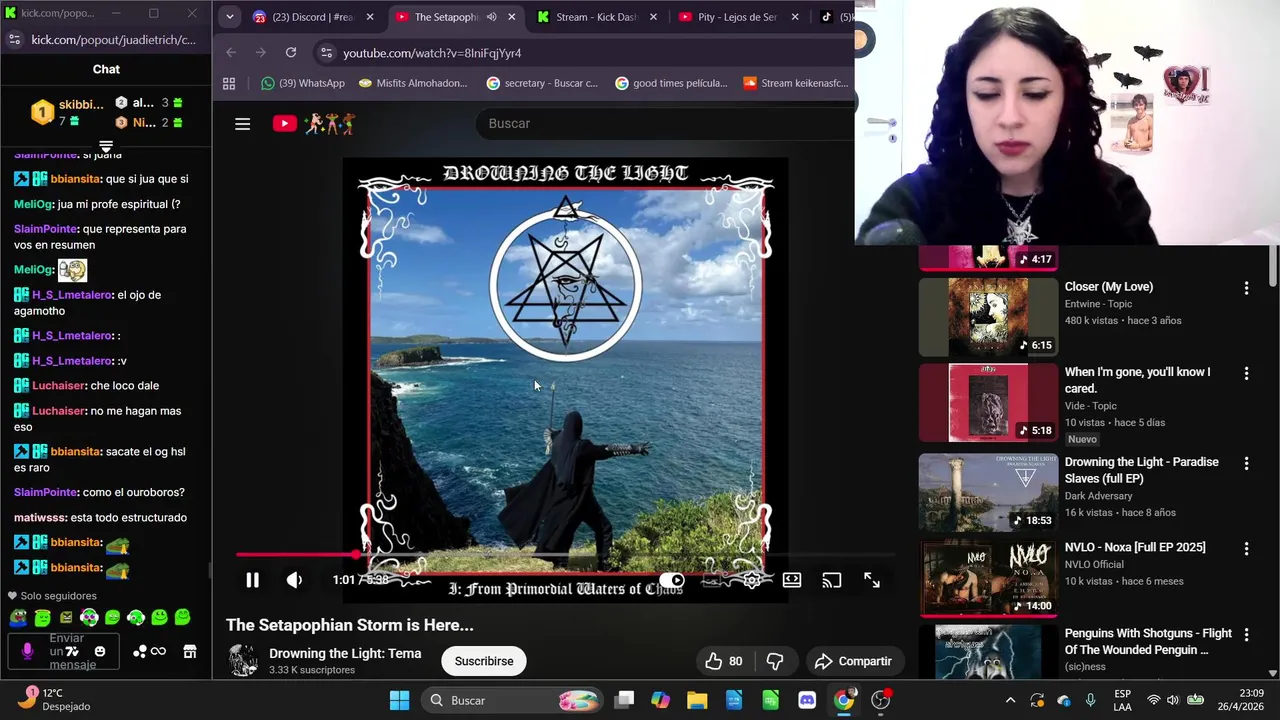Open Discord from the taskbar

click(807, 700)
